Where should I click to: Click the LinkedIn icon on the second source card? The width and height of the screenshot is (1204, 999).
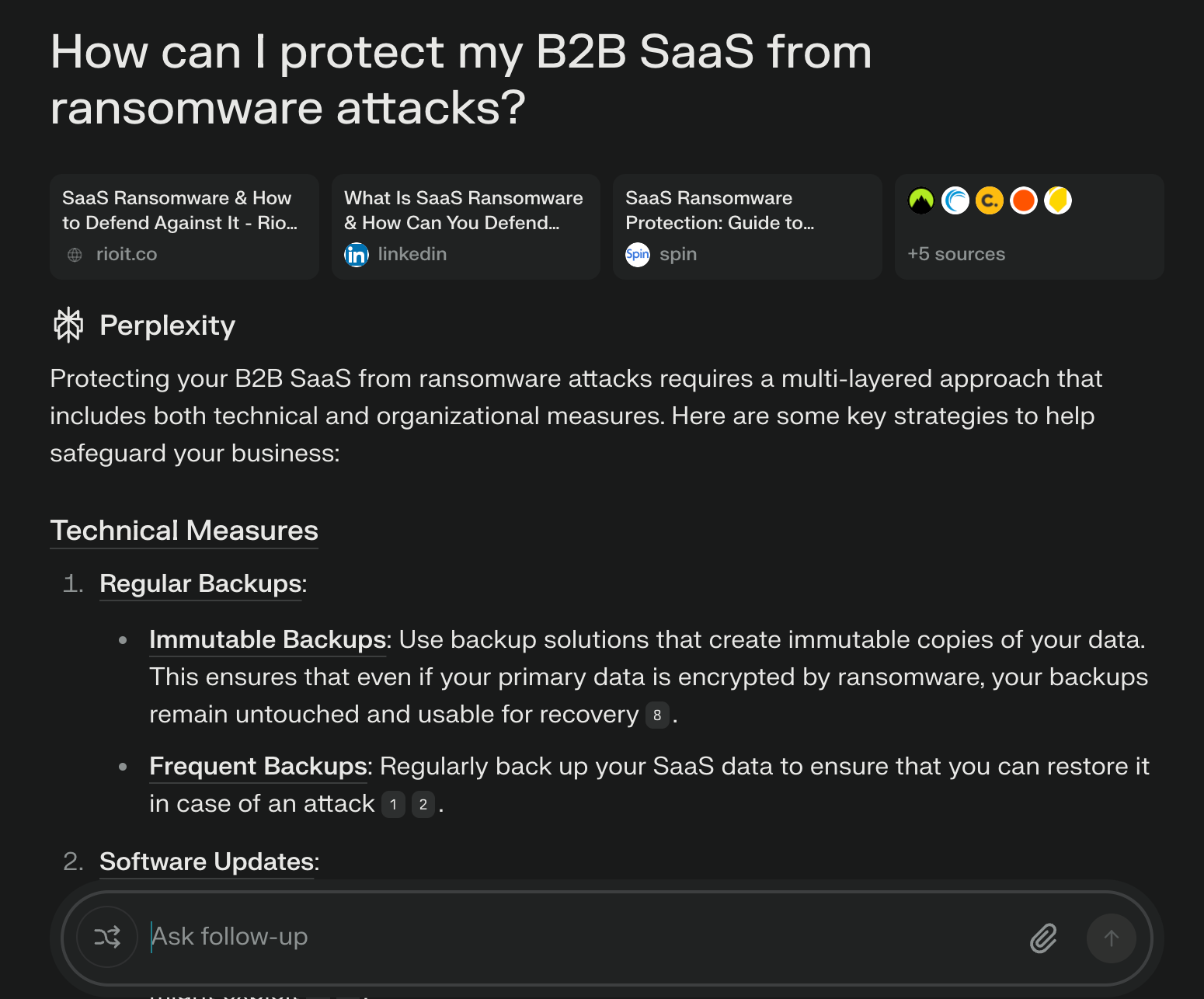pyautogui.click(x=357, y=254)
